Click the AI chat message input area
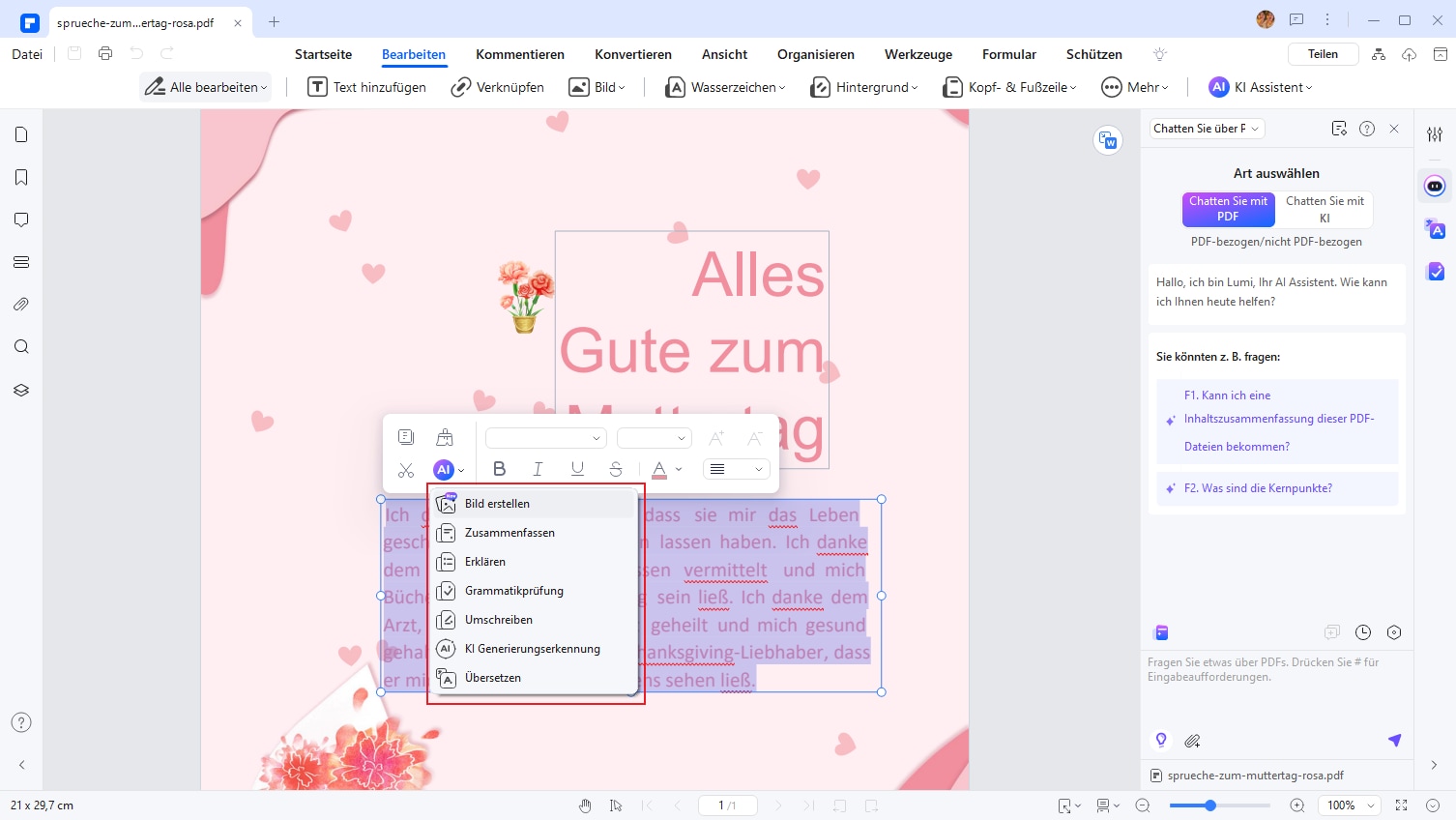The height and width of the screenshot is (820, 1456). coord(1276,688)
